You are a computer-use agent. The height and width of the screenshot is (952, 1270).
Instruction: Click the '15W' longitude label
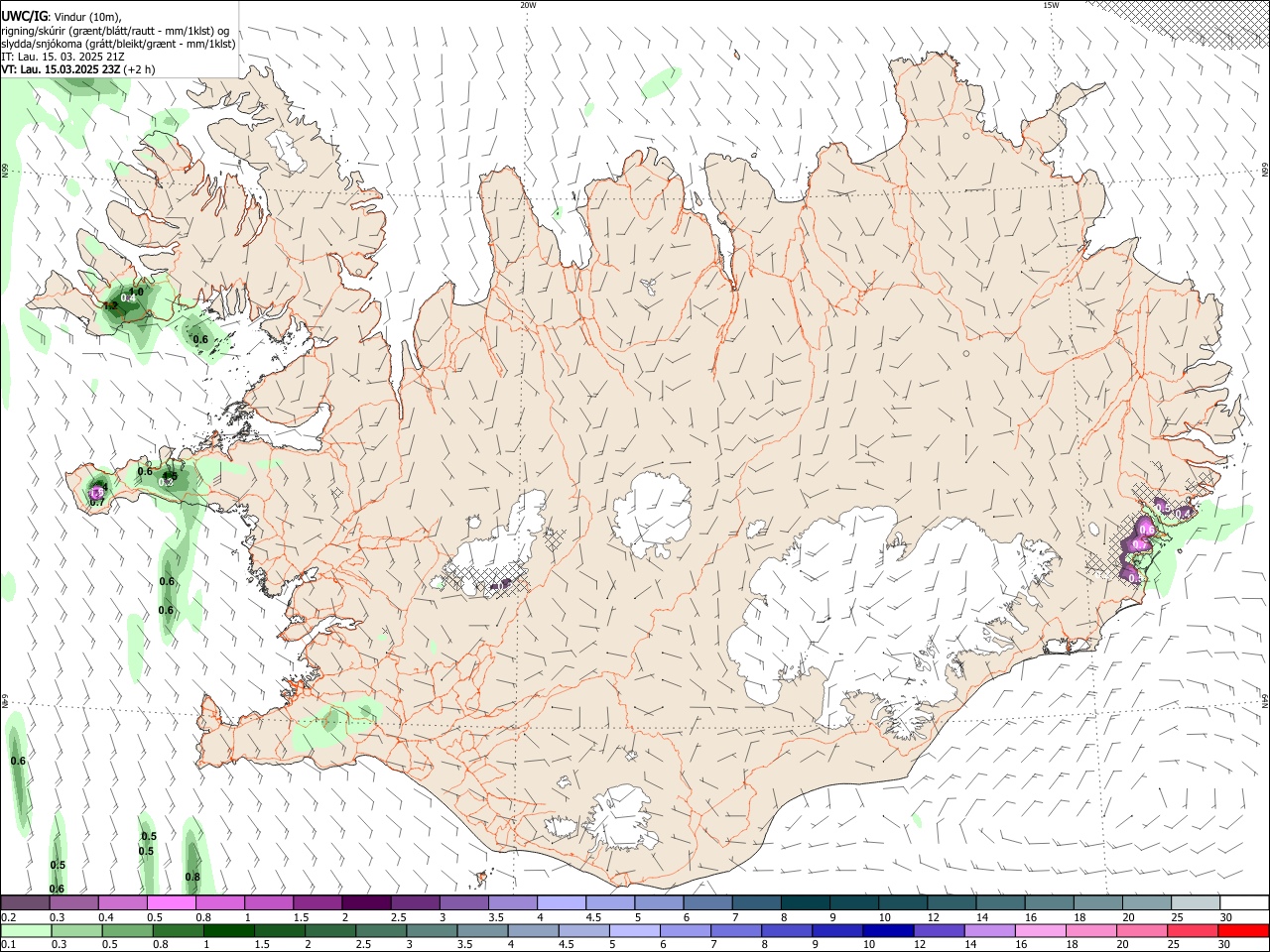pos(1051,5)
